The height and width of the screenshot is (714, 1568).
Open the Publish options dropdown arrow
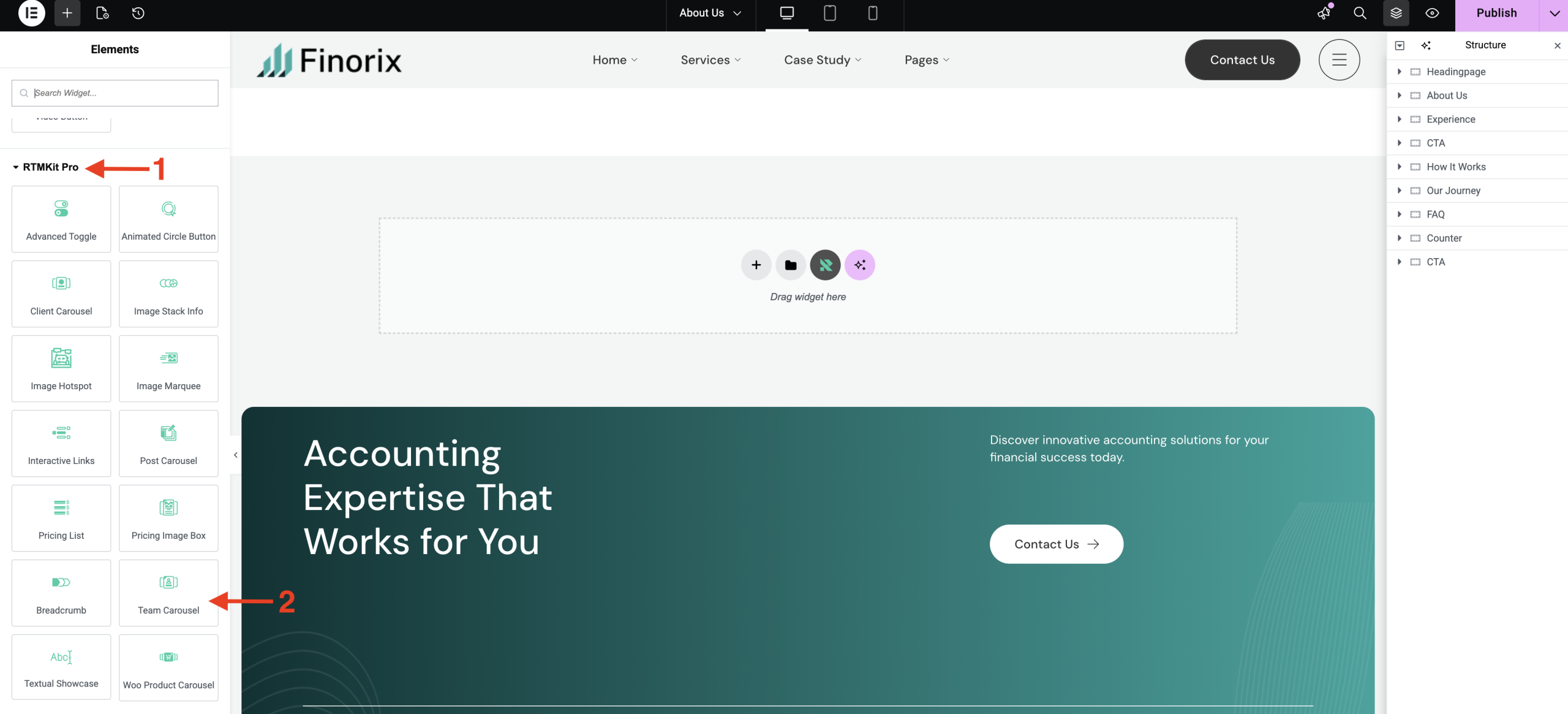point(1555,13)
